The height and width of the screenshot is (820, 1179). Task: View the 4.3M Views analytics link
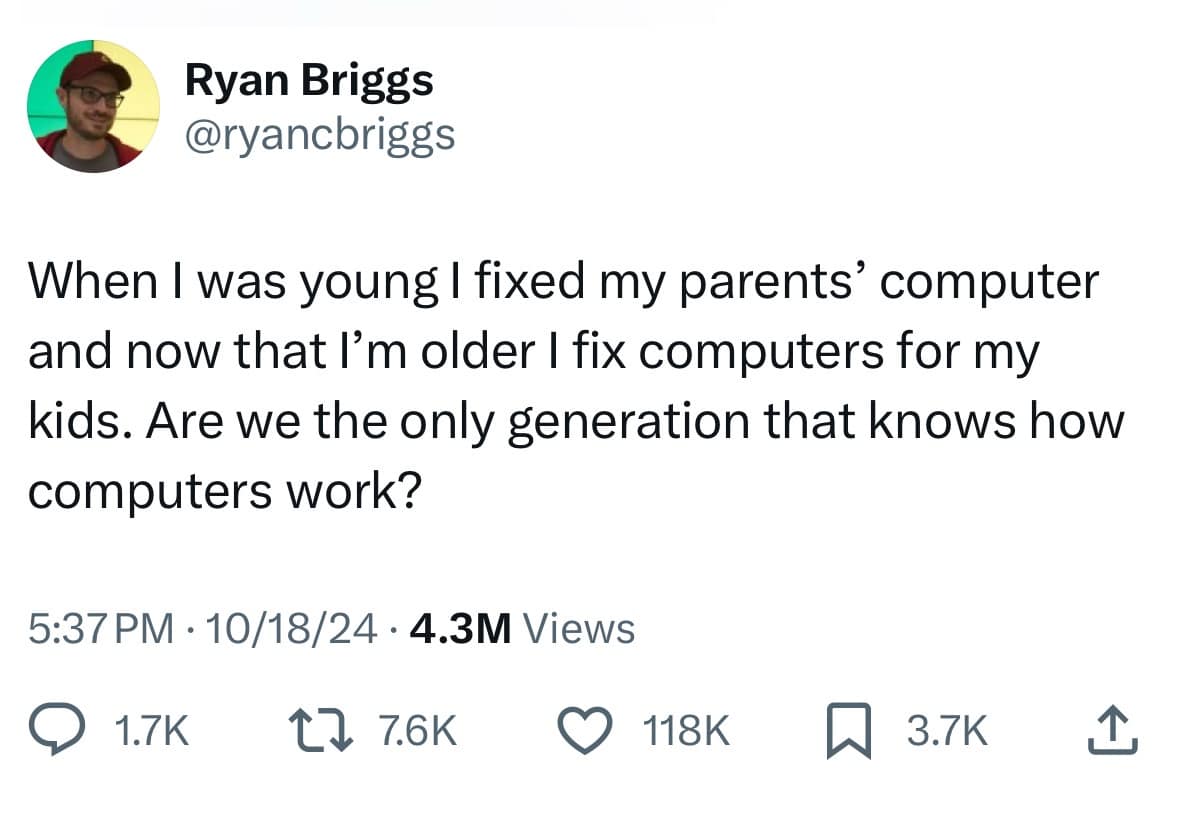click(520, 629)
